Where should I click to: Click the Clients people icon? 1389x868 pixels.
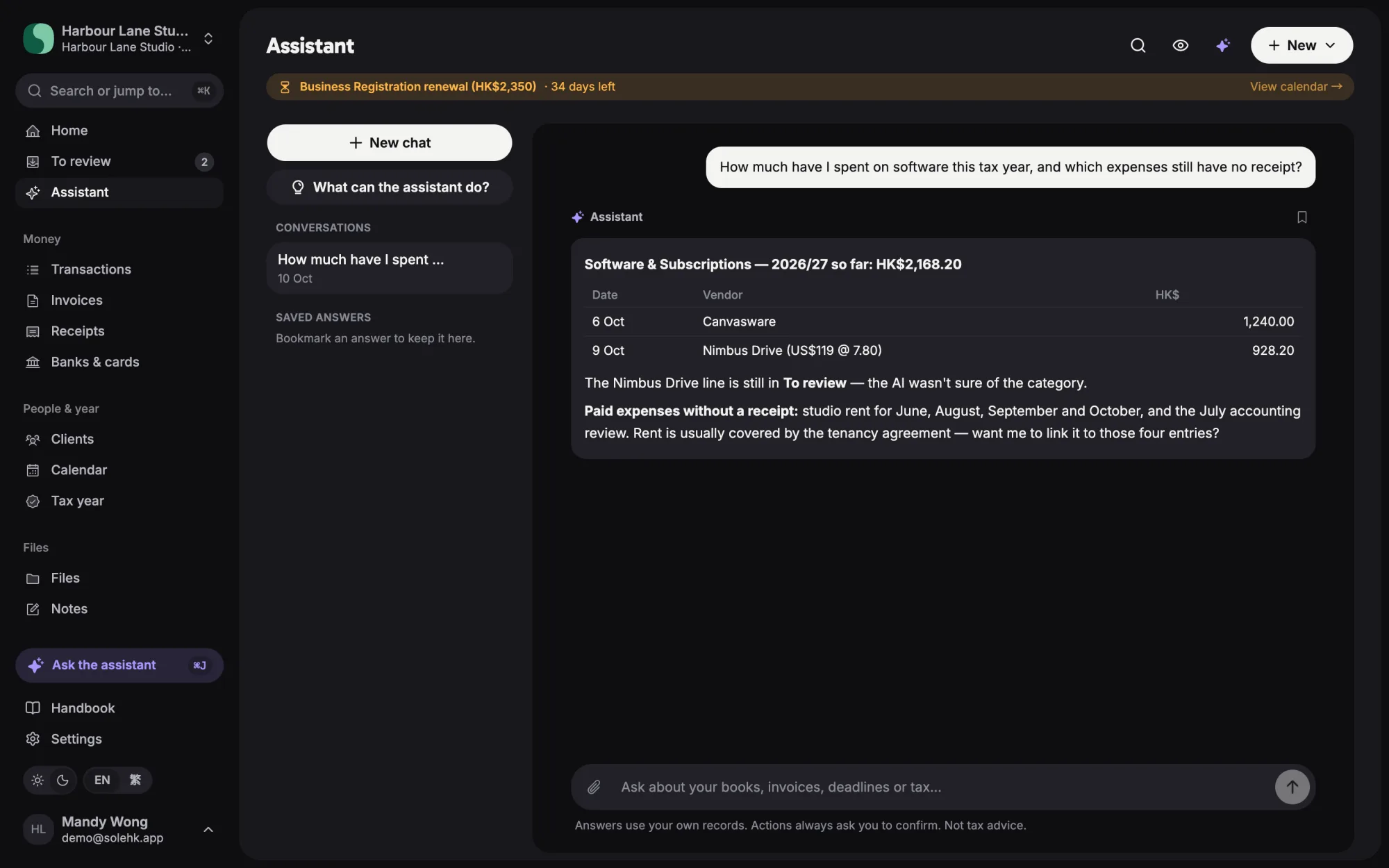33,440
